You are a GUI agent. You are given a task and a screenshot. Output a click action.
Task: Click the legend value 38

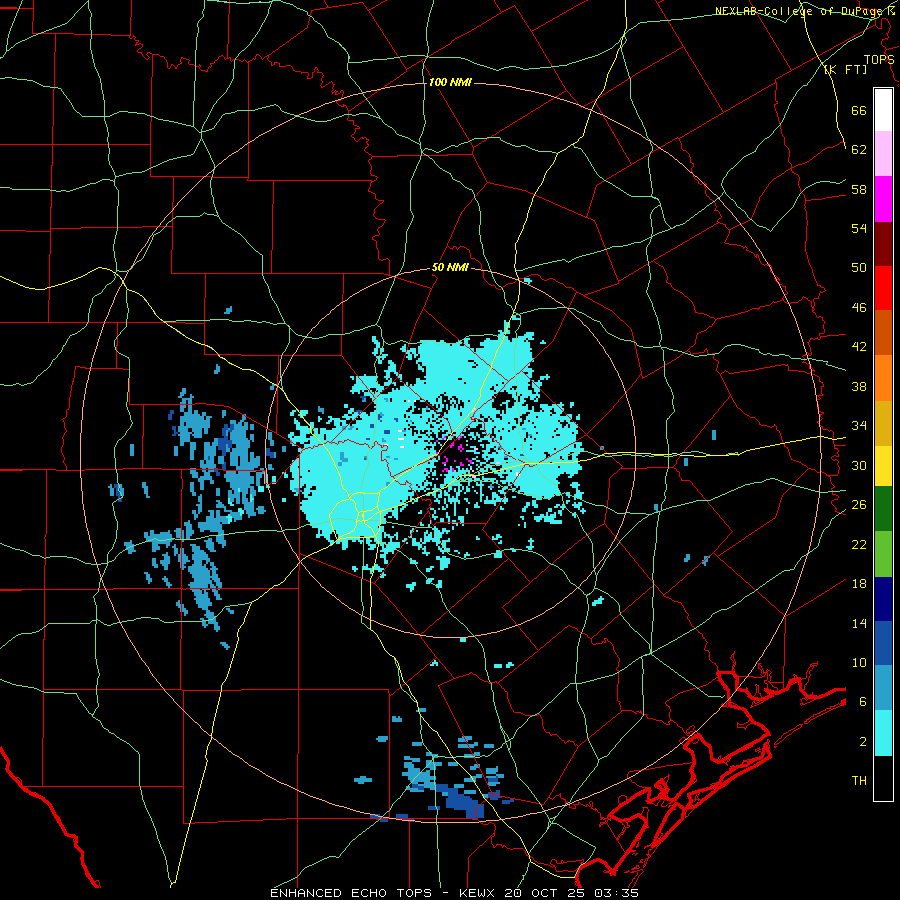pos(859,386)
